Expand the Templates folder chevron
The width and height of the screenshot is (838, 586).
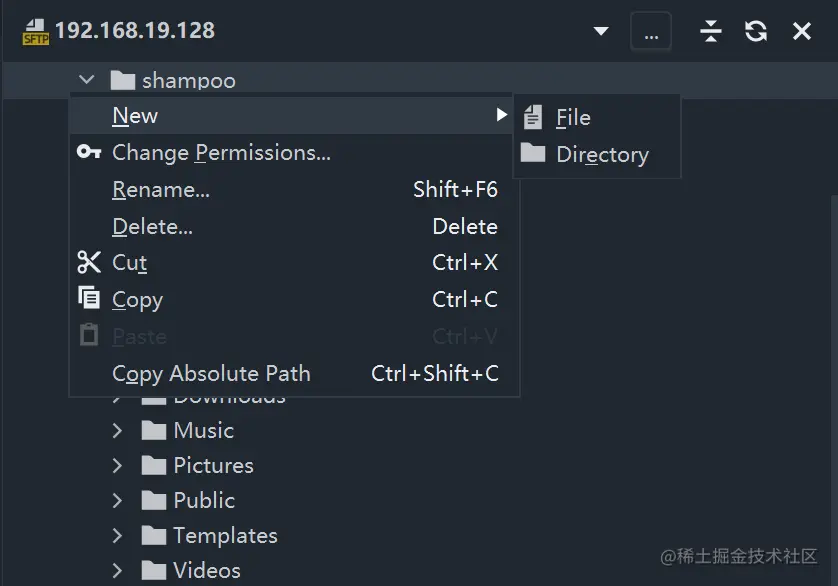117,536
